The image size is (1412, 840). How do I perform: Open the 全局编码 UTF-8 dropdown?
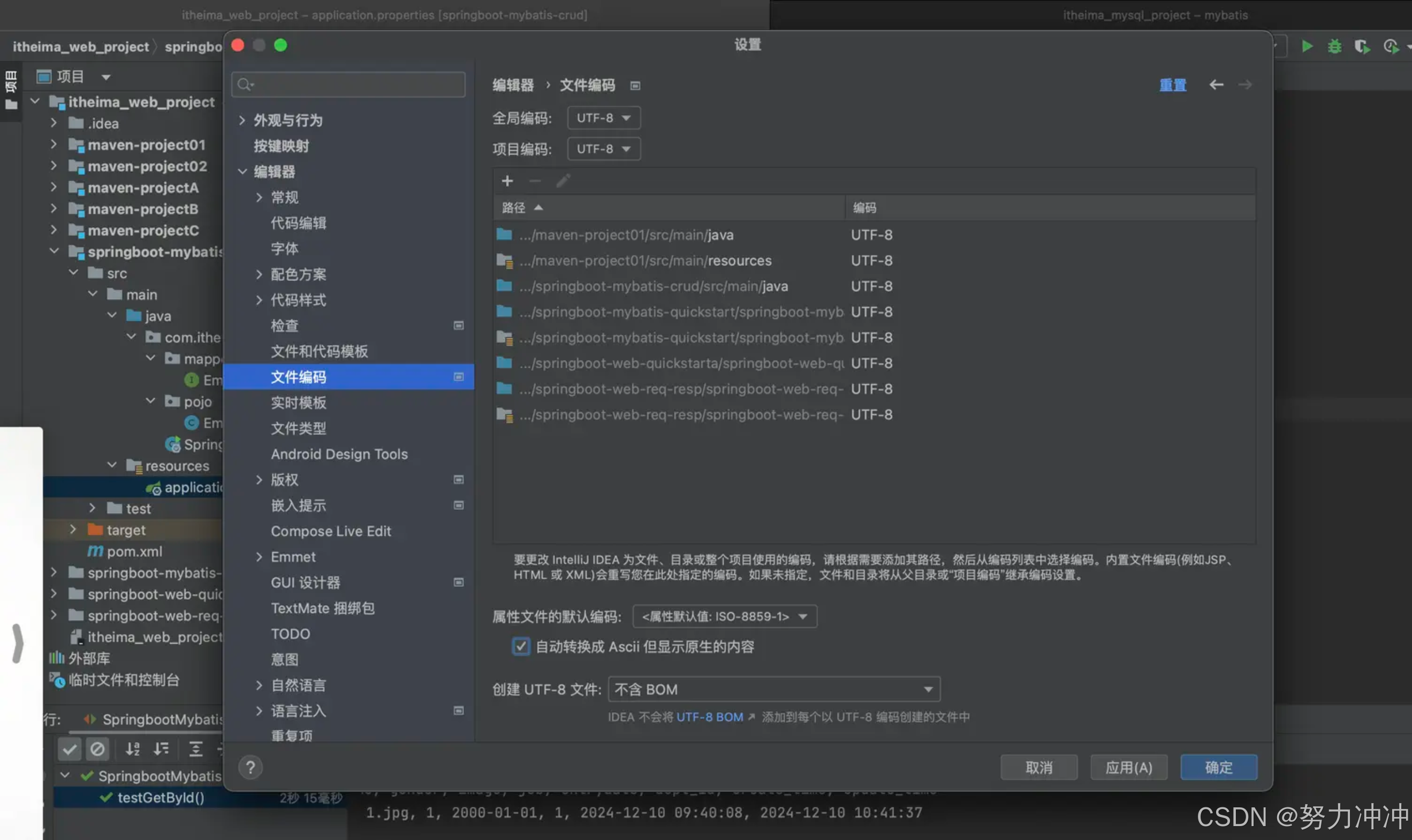603,118
